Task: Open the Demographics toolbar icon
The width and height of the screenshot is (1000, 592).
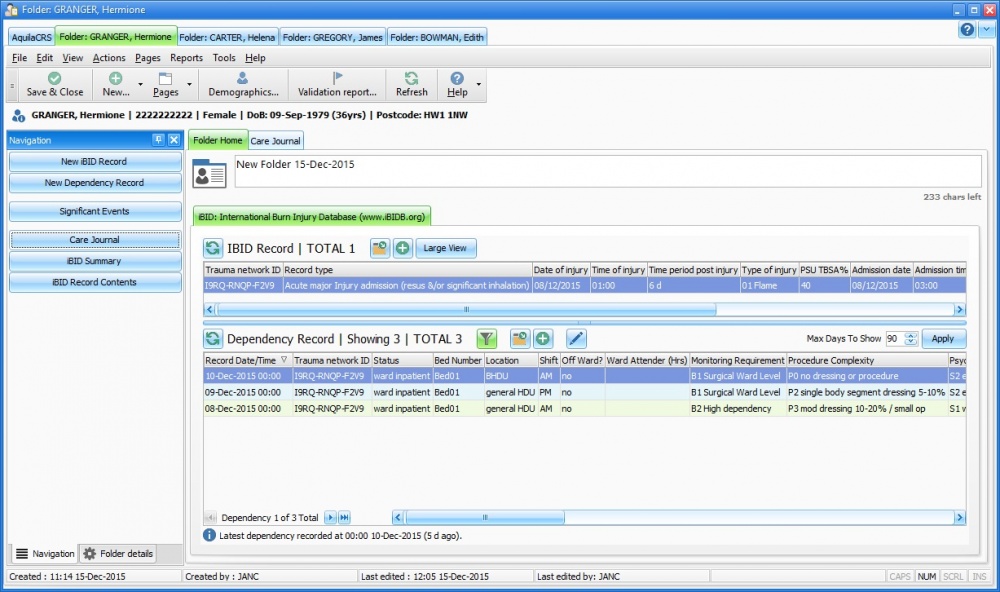Action: click(243, 79)
